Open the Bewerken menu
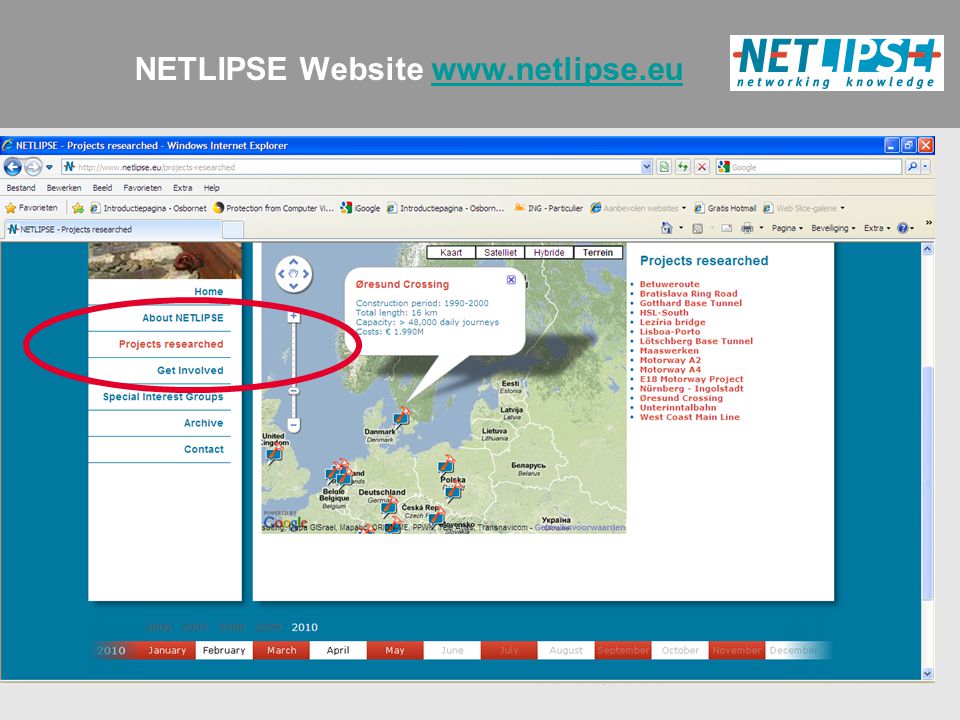Image resolution: width=960 pixels, height=720 pixels. (x=64, y=188)
